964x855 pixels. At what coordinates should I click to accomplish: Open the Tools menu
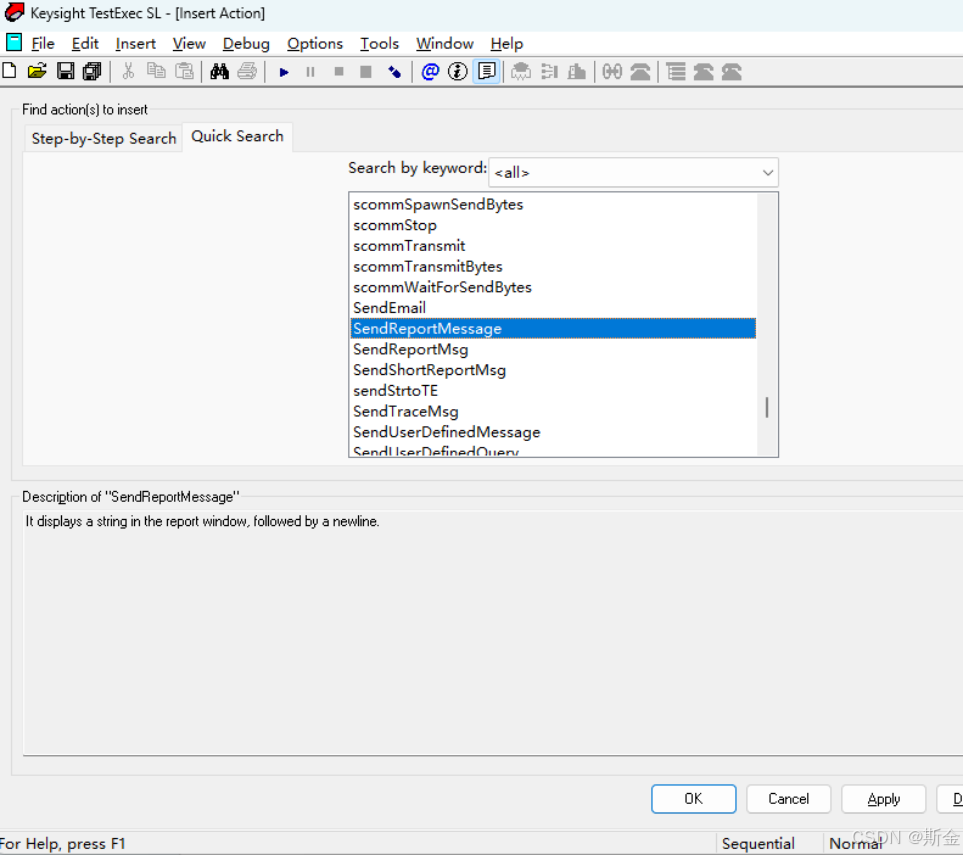click(x=379, y=44)
